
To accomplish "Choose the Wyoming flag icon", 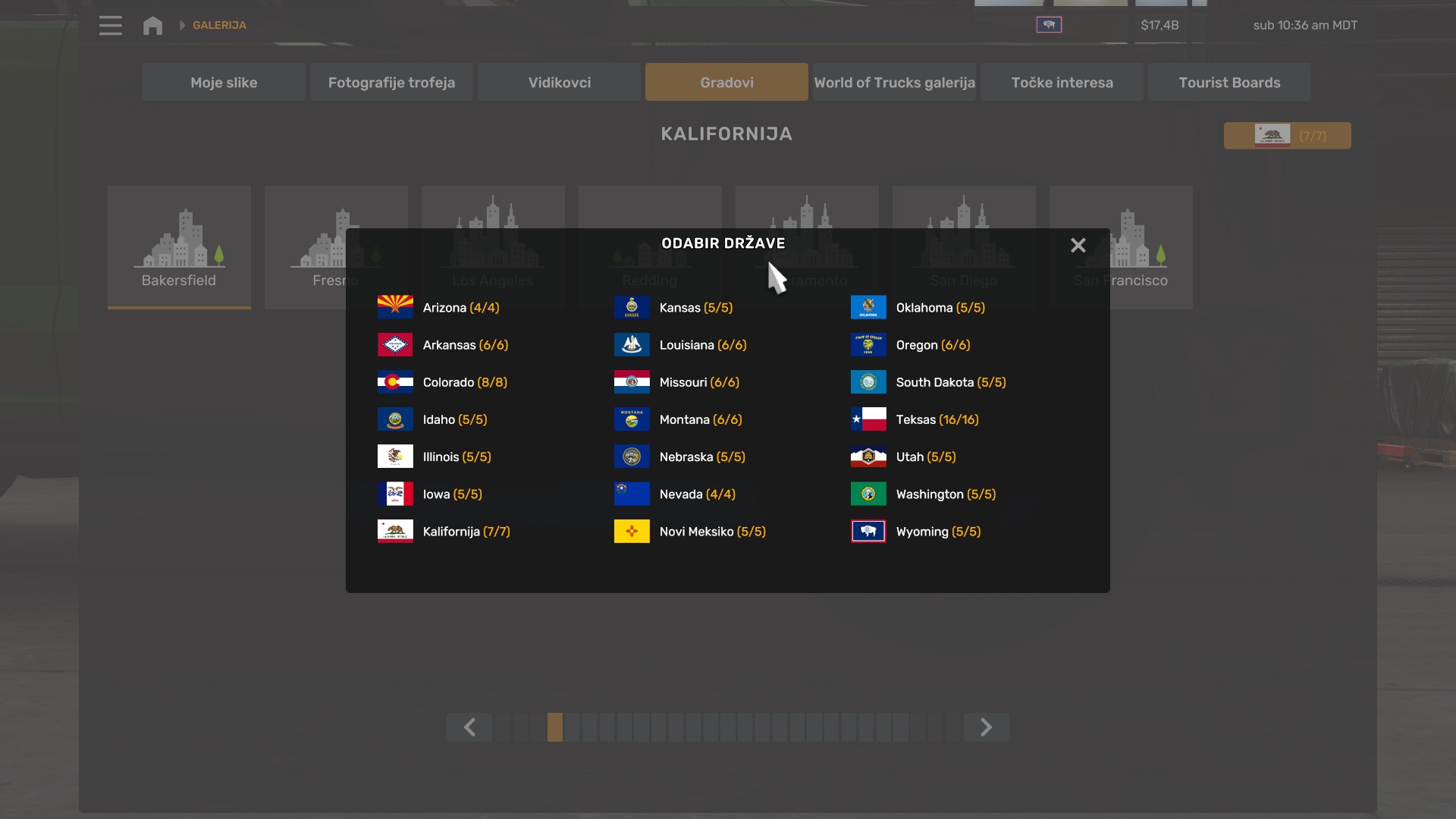I will (x=868, y=531).
